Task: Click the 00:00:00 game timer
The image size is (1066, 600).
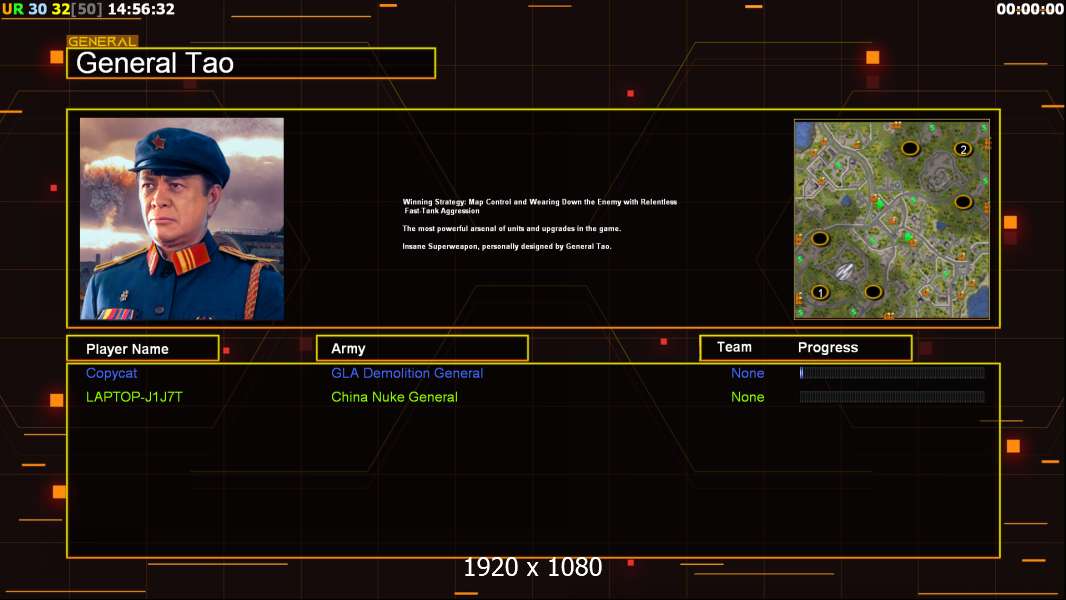Action: click(x=1029, y=9)
